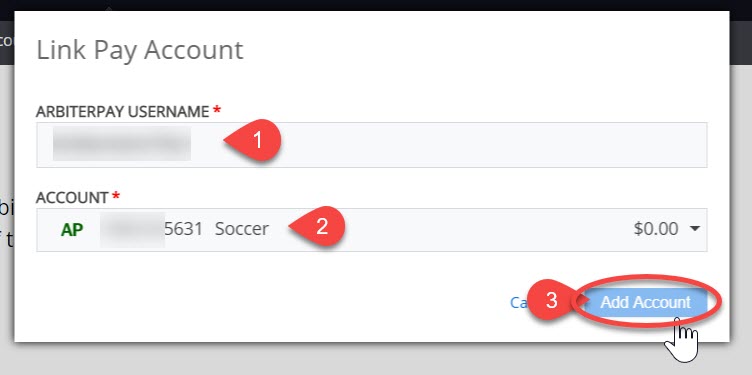Click the green AP account icon
The height and width of the screenshot is (375, 752).
[x=72, y=230]
